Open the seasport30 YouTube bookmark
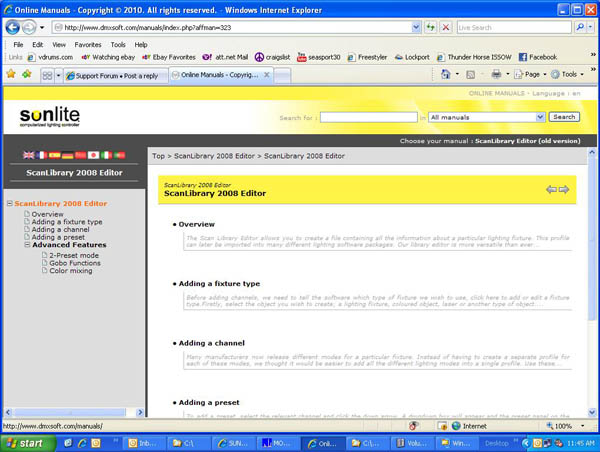 tap(318, 57)
